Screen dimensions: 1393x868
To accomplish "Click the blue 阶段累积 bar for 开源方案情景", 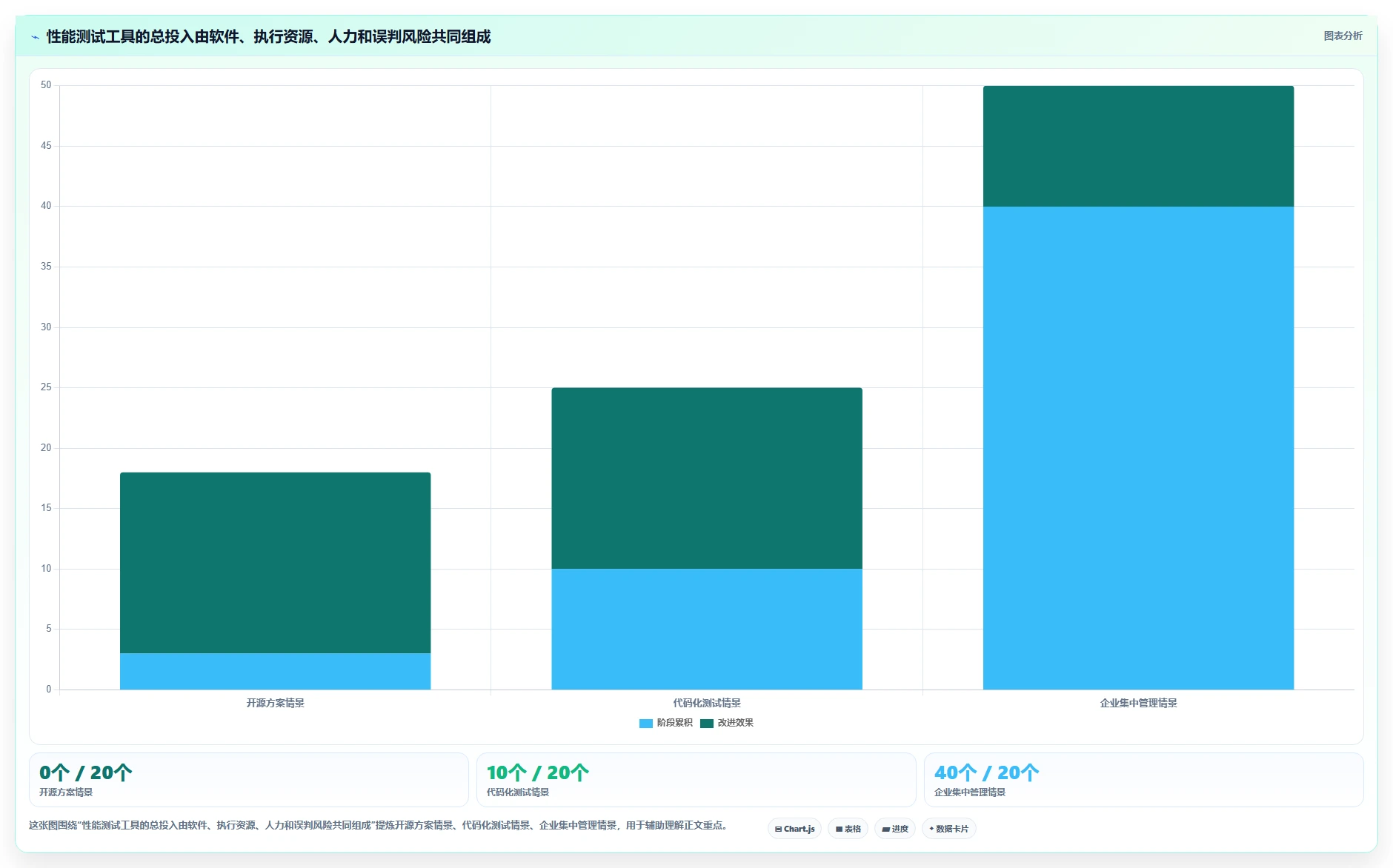I will 275,671.
